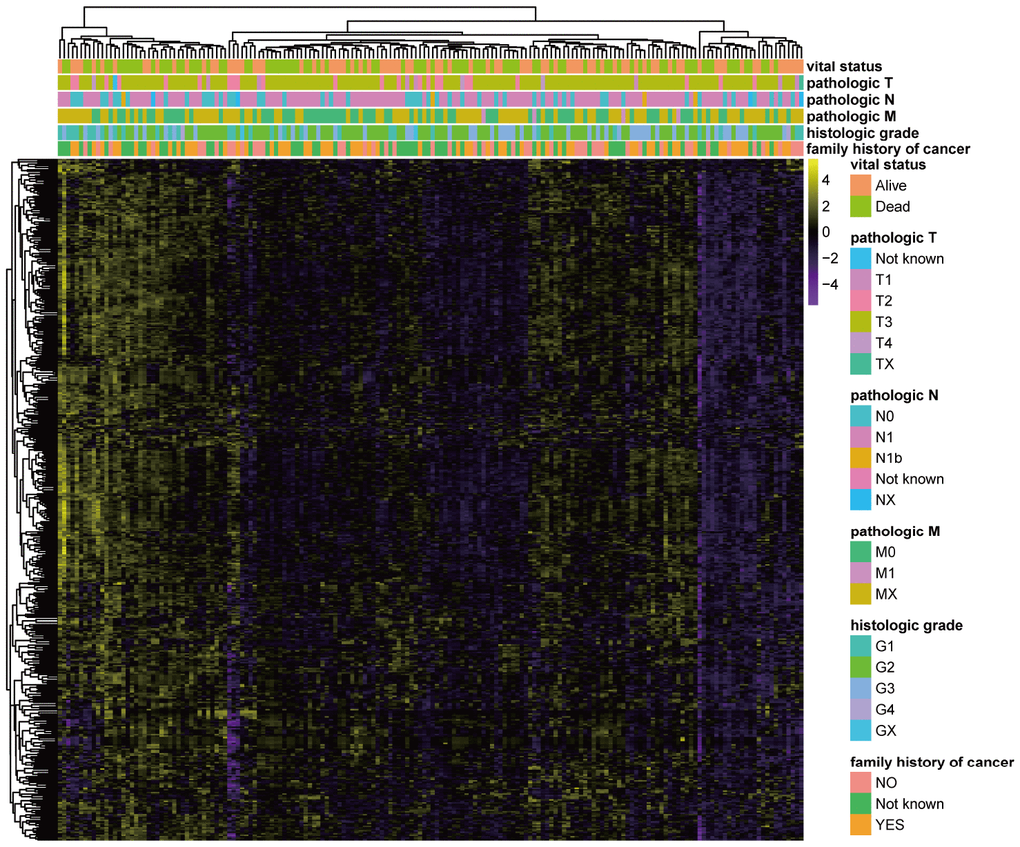Click the NX legend color box
The height and width of the screenshot is (847, 1020).
coord(860,499)
